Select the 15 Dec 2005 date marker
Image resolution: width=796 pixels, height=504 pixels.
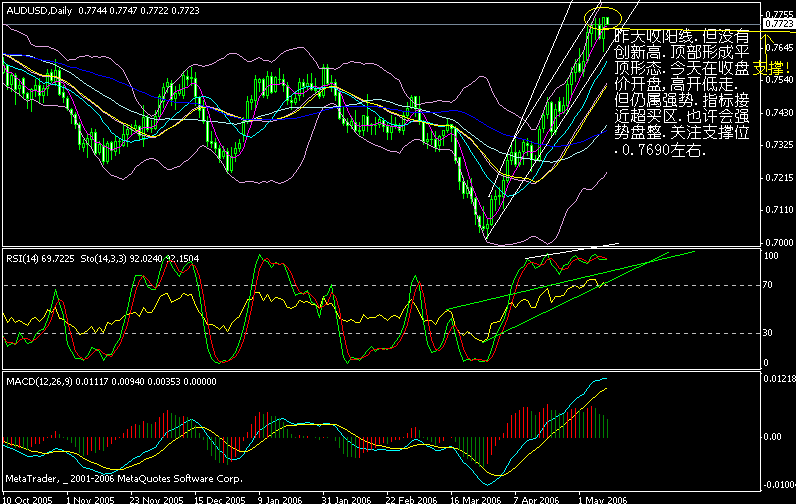pyautogui.click(x=220, y=499)
